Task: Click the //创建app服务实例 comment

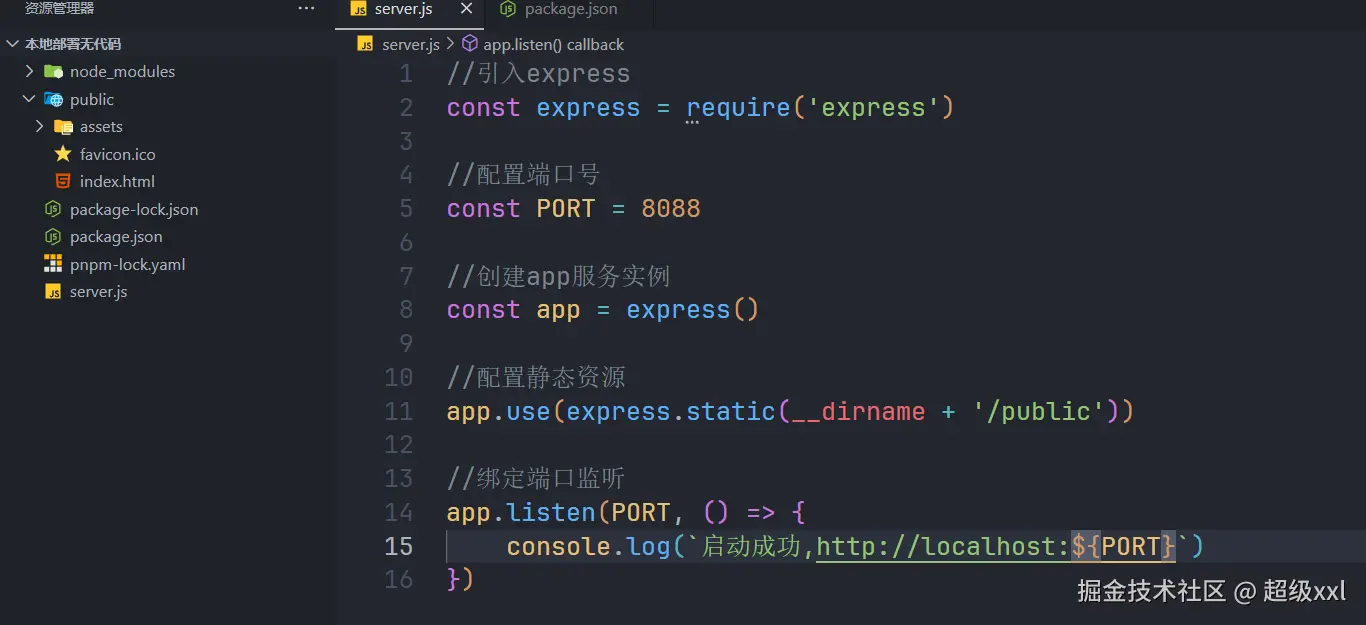Action: tap(558, 276)
